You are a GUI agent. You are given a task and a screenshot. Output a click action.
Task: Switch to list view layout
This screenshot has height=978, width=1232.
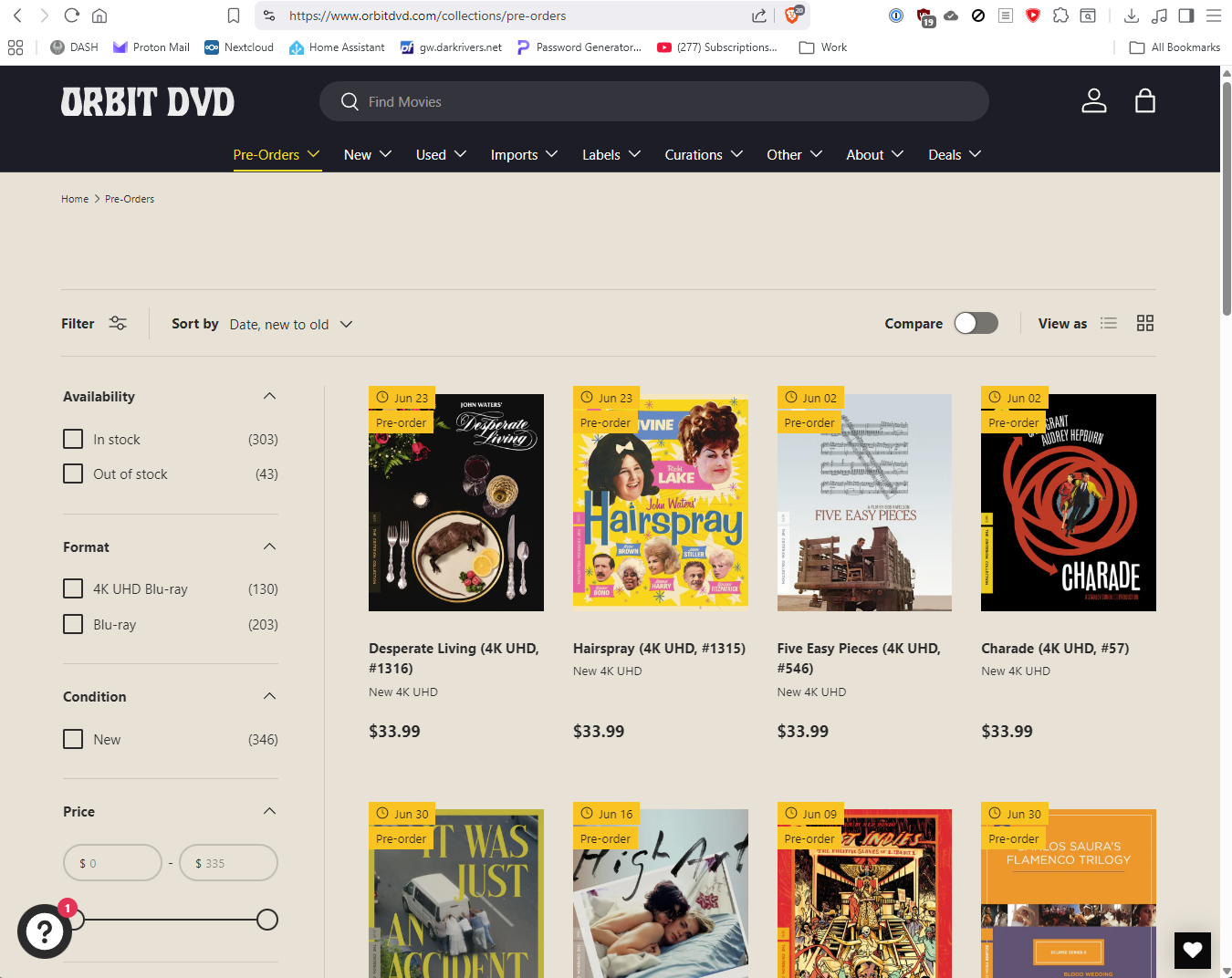[1109, 323]
